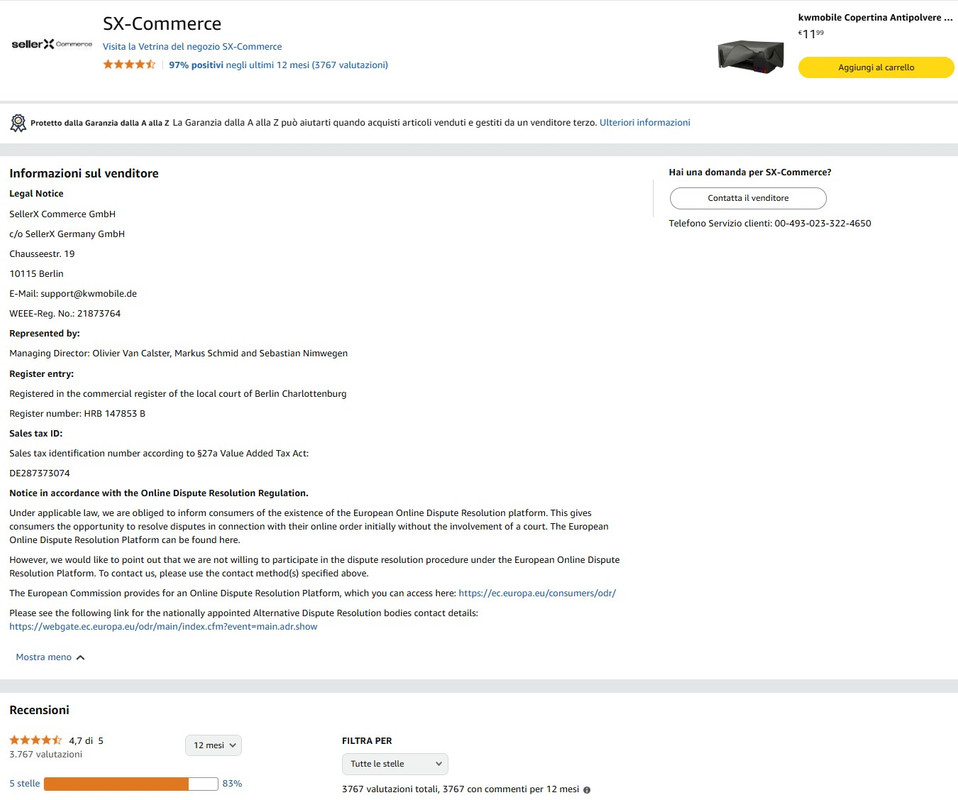Image resolution: width=958 pixels, height=800 pixels.
Task: Filter reviews by 5 stelle link
Action: pyautogui.click(x=24, y=783)
